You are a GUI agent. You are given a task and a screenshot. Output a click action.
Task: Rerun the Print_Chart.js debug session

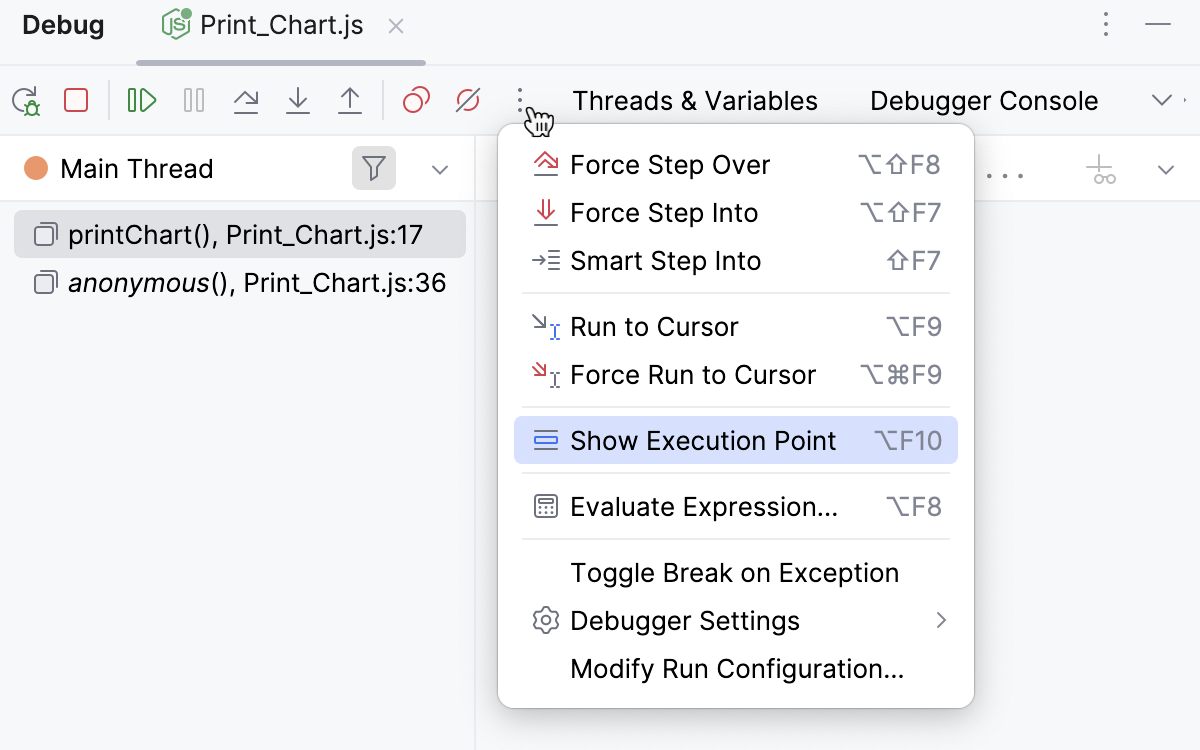pyautogui.click(x=25, y=100)
